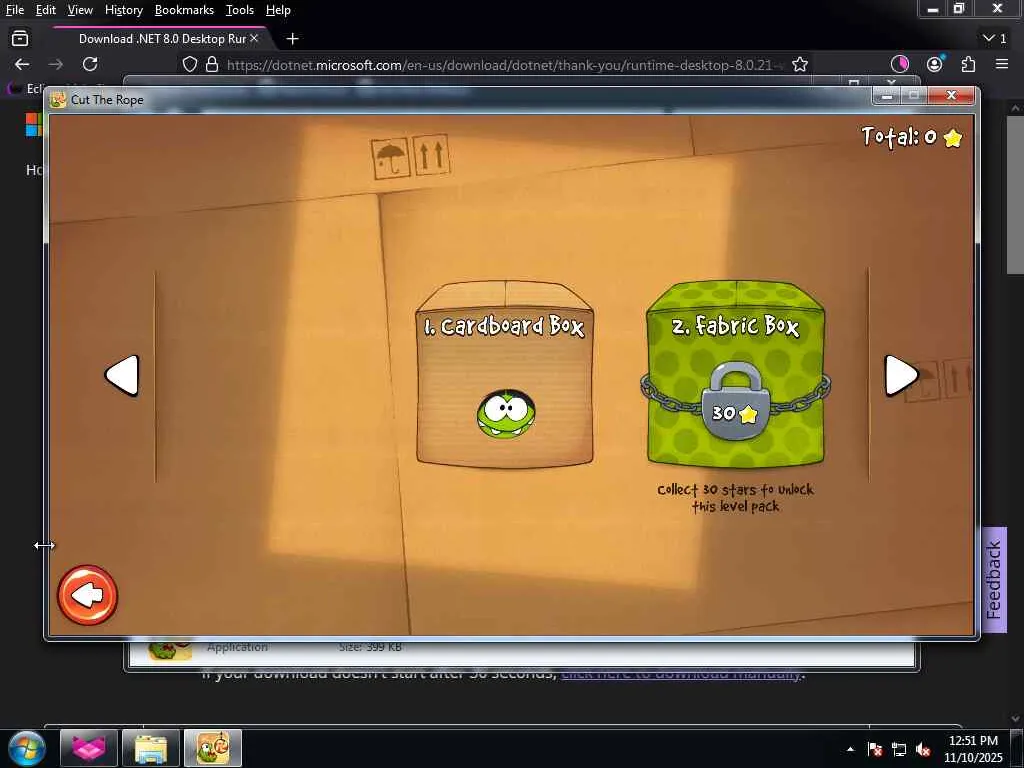Open File Explorer from the taskbar
1024x768 pixels.
tap(151, 748)
